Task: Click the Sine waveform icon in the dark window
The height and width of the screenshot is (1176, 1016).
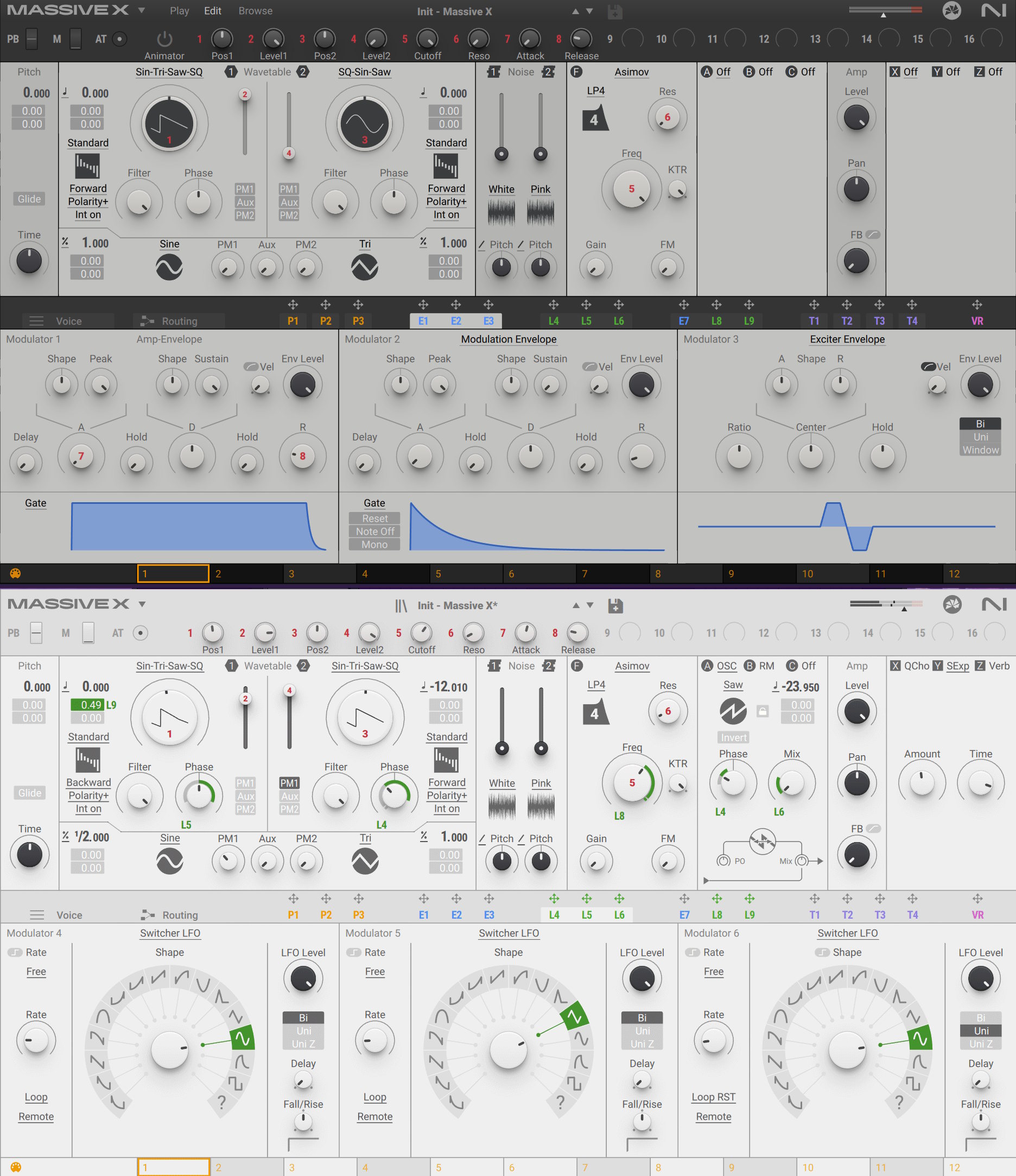Action: [169, 267]
